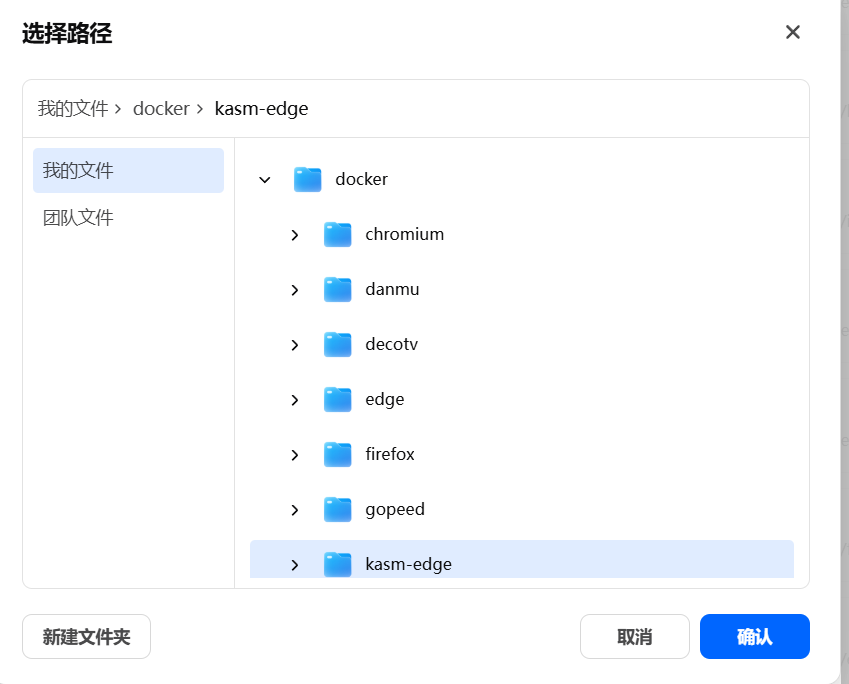Collapse the docker folder tree
Viewport: 849px width, 684px height.
point(265,180)
